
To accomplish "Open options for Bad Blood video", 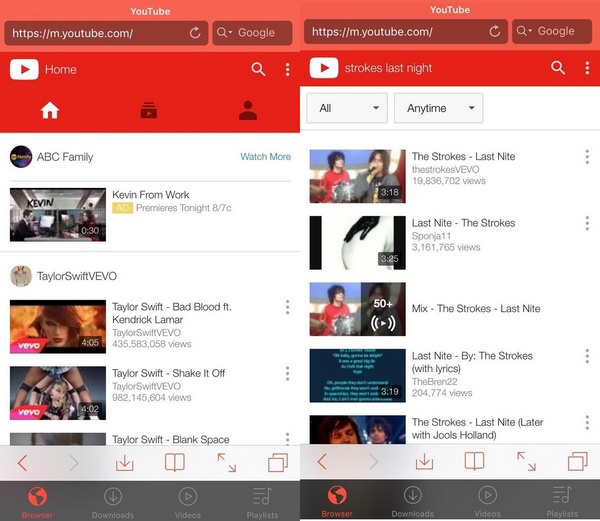I will click(x=287, y=307).
